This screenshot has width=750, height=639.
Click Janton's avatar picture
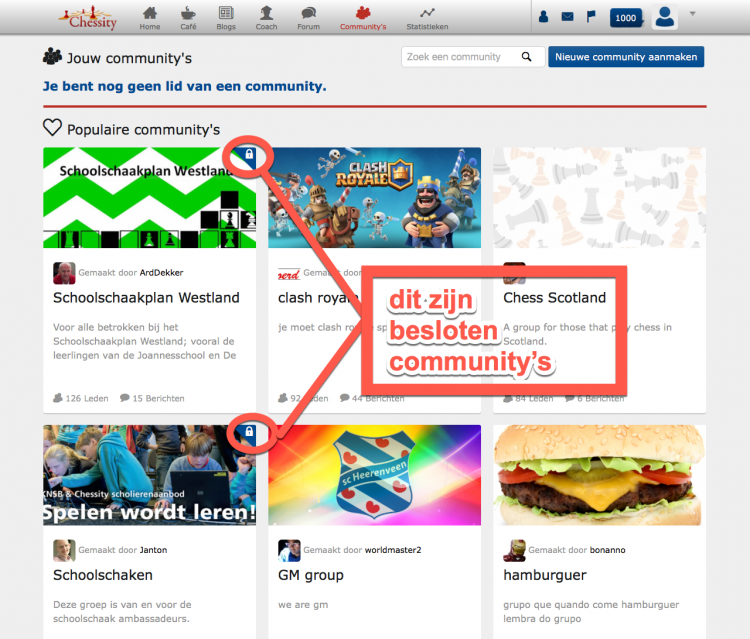tap(64, 551)
